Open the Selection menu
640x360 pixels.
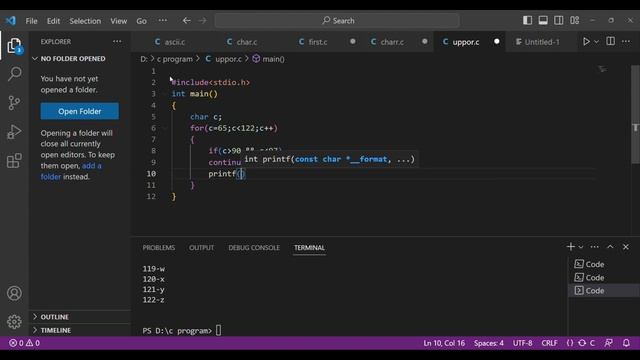[x=85, y=21]
